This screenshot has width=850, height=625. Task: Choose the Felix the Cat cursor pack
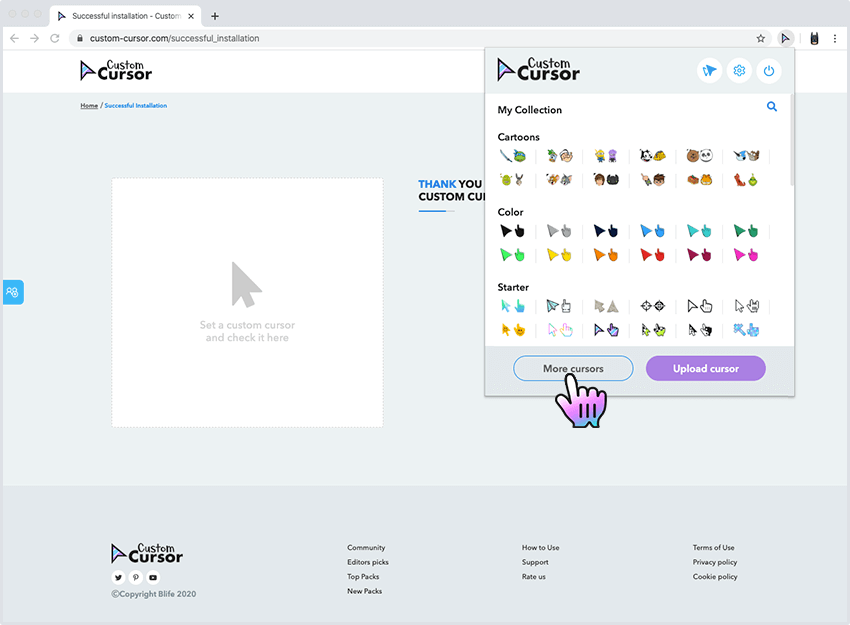click(x=653, y=156)
